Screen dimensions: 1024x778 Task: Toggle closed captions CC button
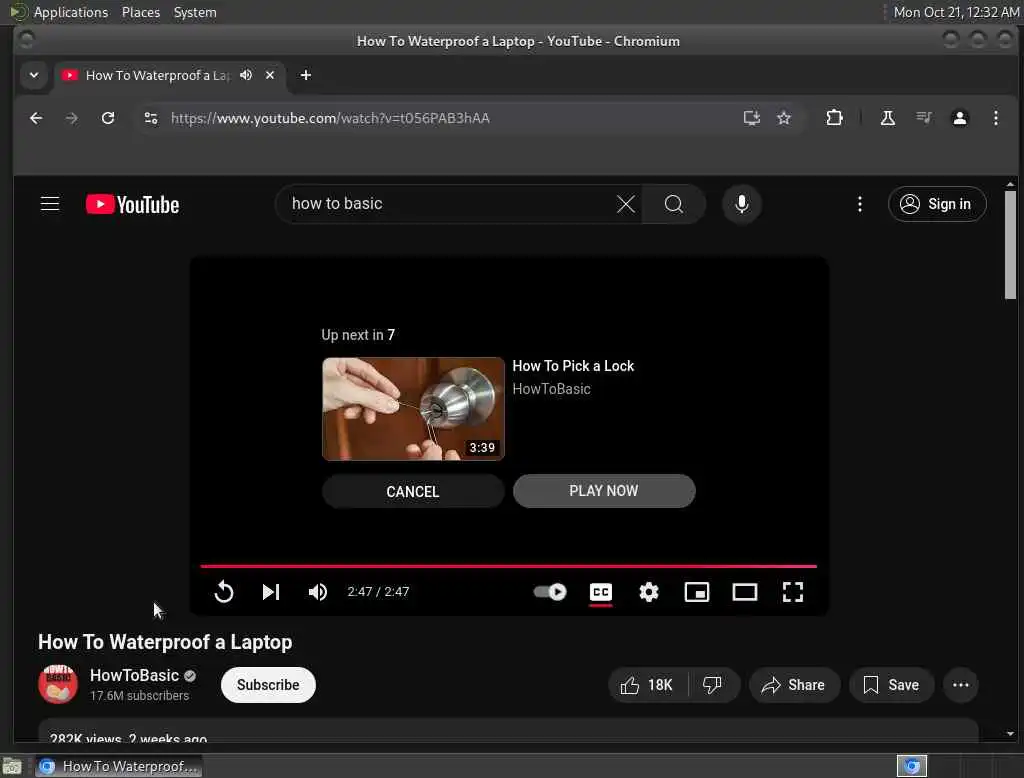600,592
